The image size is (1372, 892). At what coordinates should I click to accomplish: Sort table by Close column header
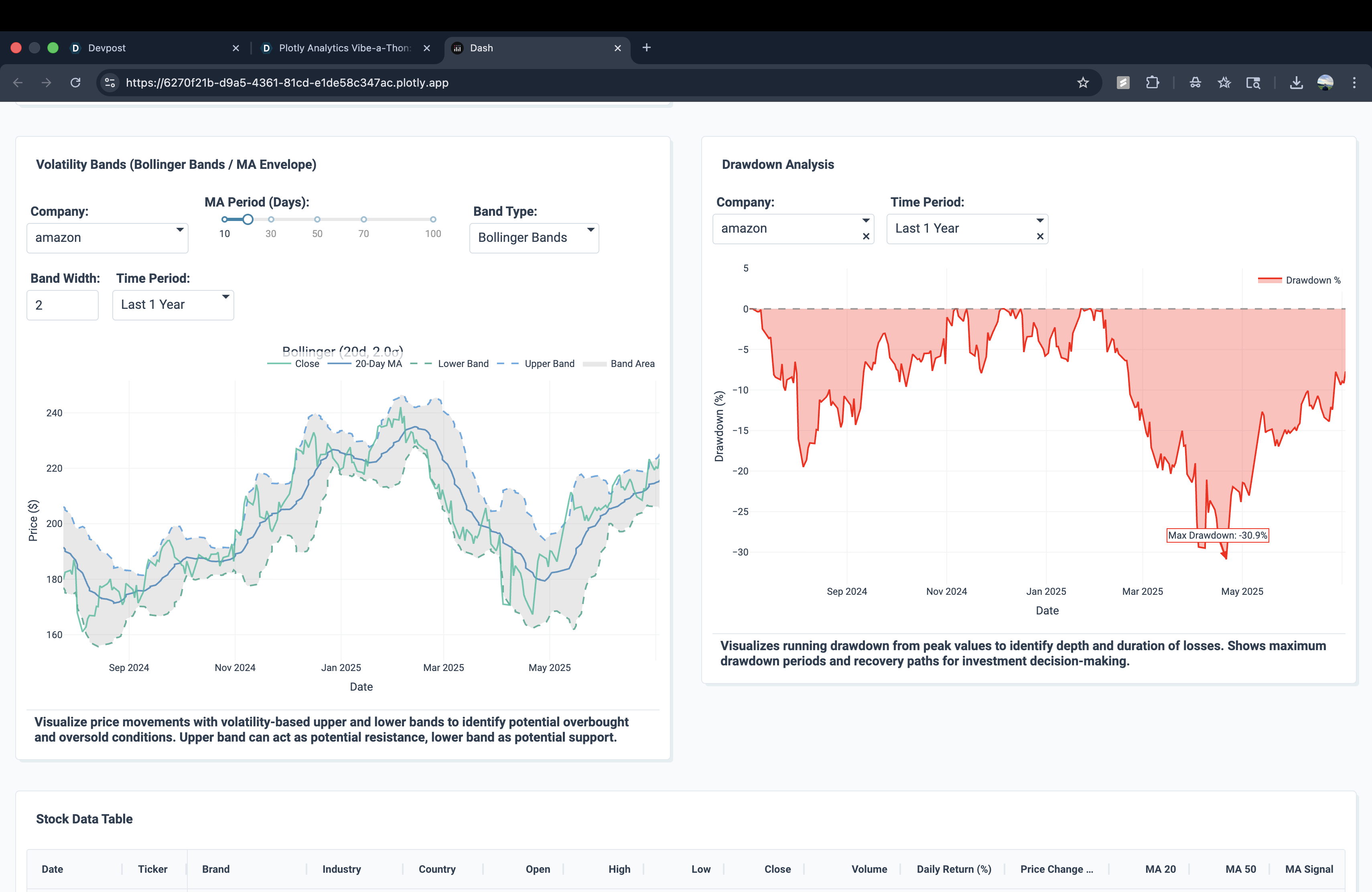click(777, 869)
